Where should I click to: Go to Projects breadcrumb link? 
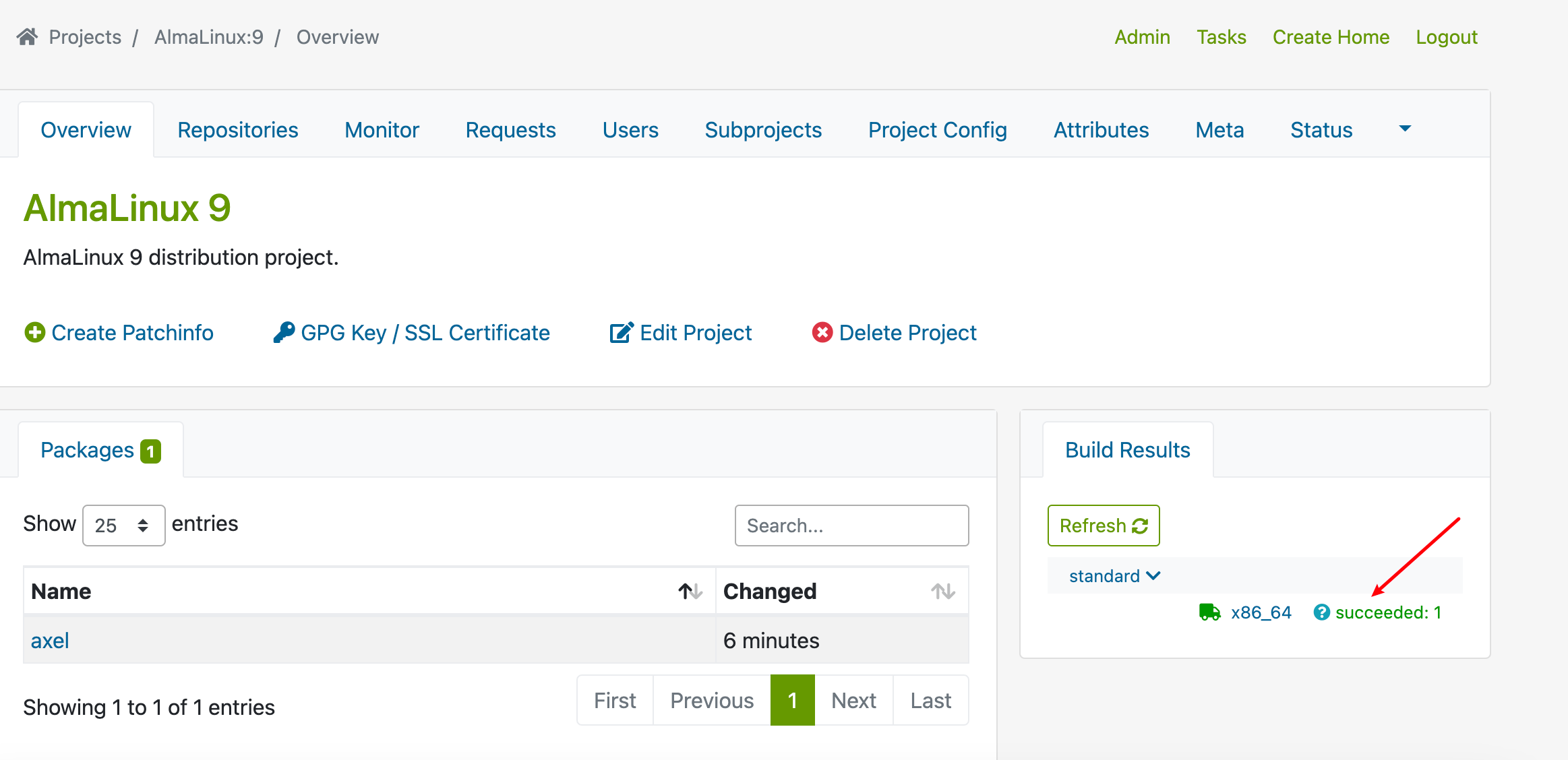[x=85, y=37]
